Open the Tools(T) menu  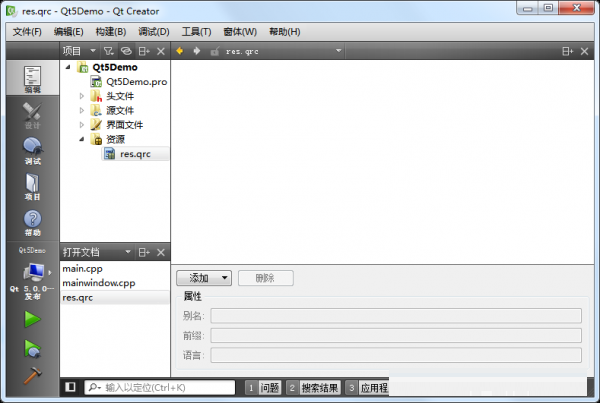coord(196,31)
